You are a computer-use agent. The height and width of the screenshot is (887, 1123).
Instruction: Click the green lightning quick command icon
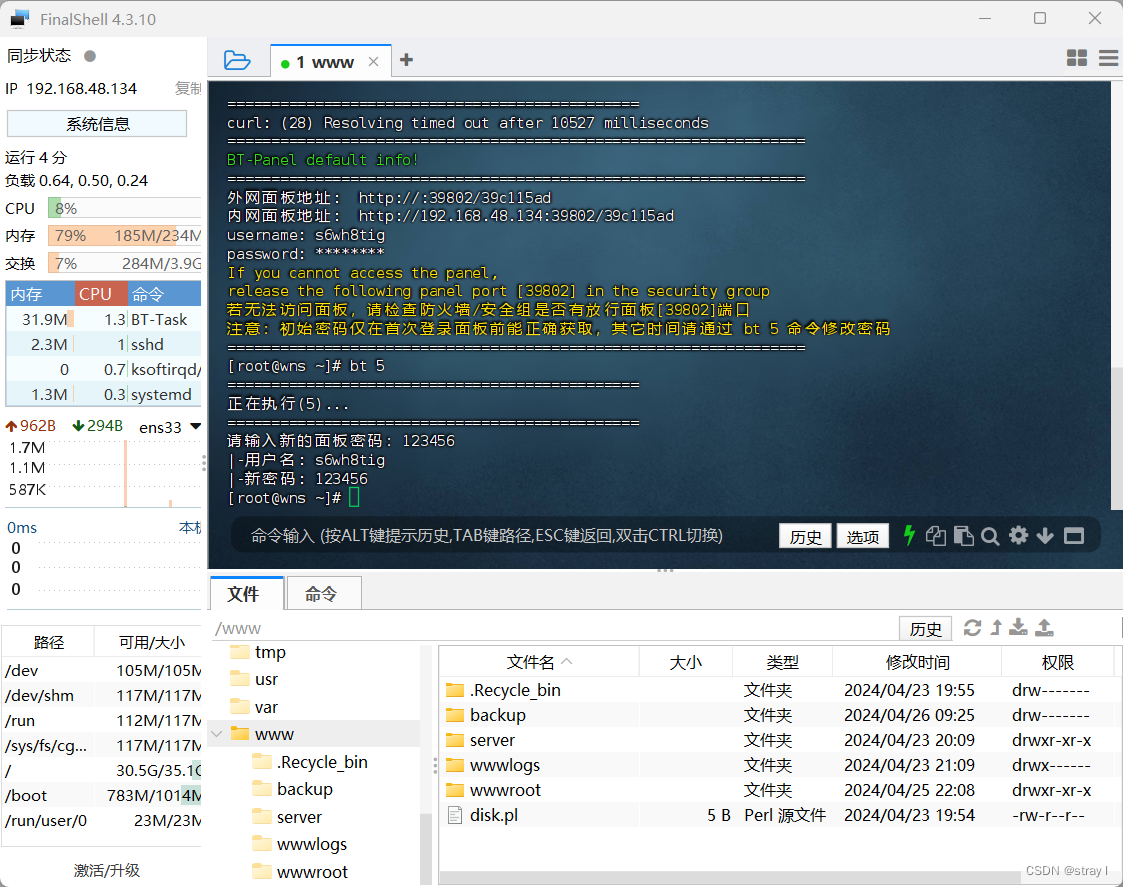coord(909,535)
